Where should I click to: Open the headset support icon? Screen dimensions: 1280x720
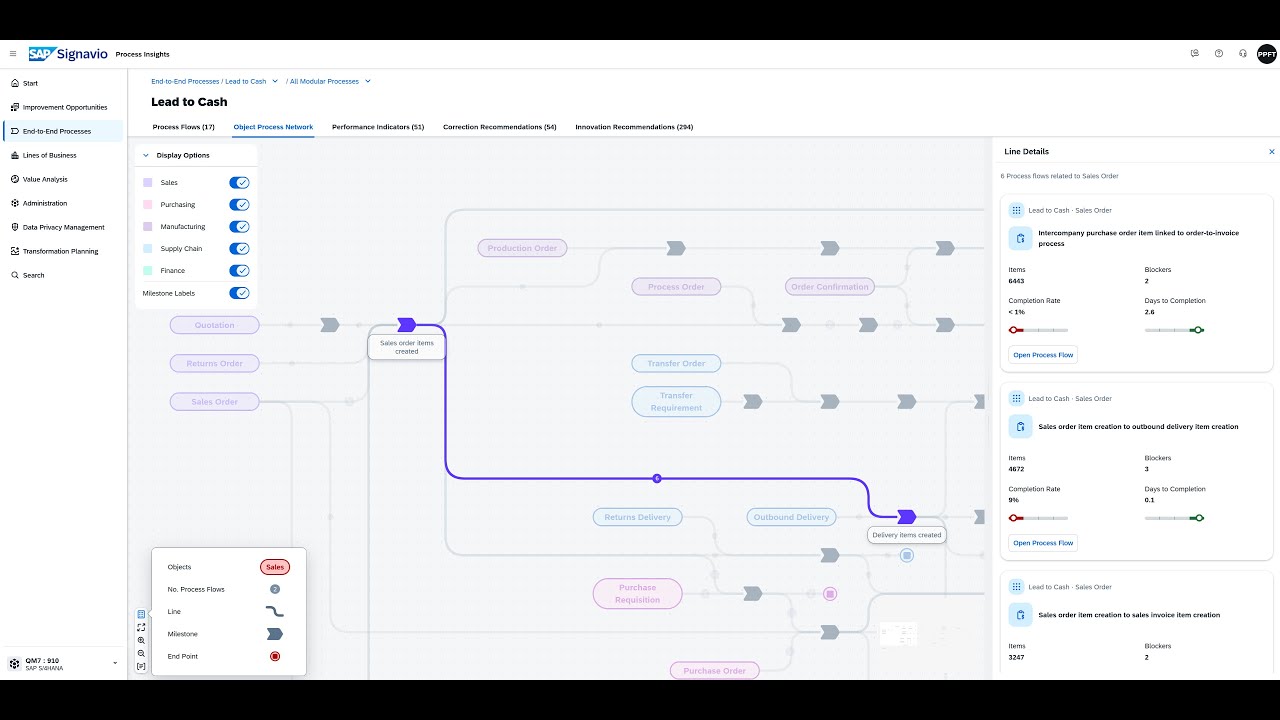(1243, 54)
